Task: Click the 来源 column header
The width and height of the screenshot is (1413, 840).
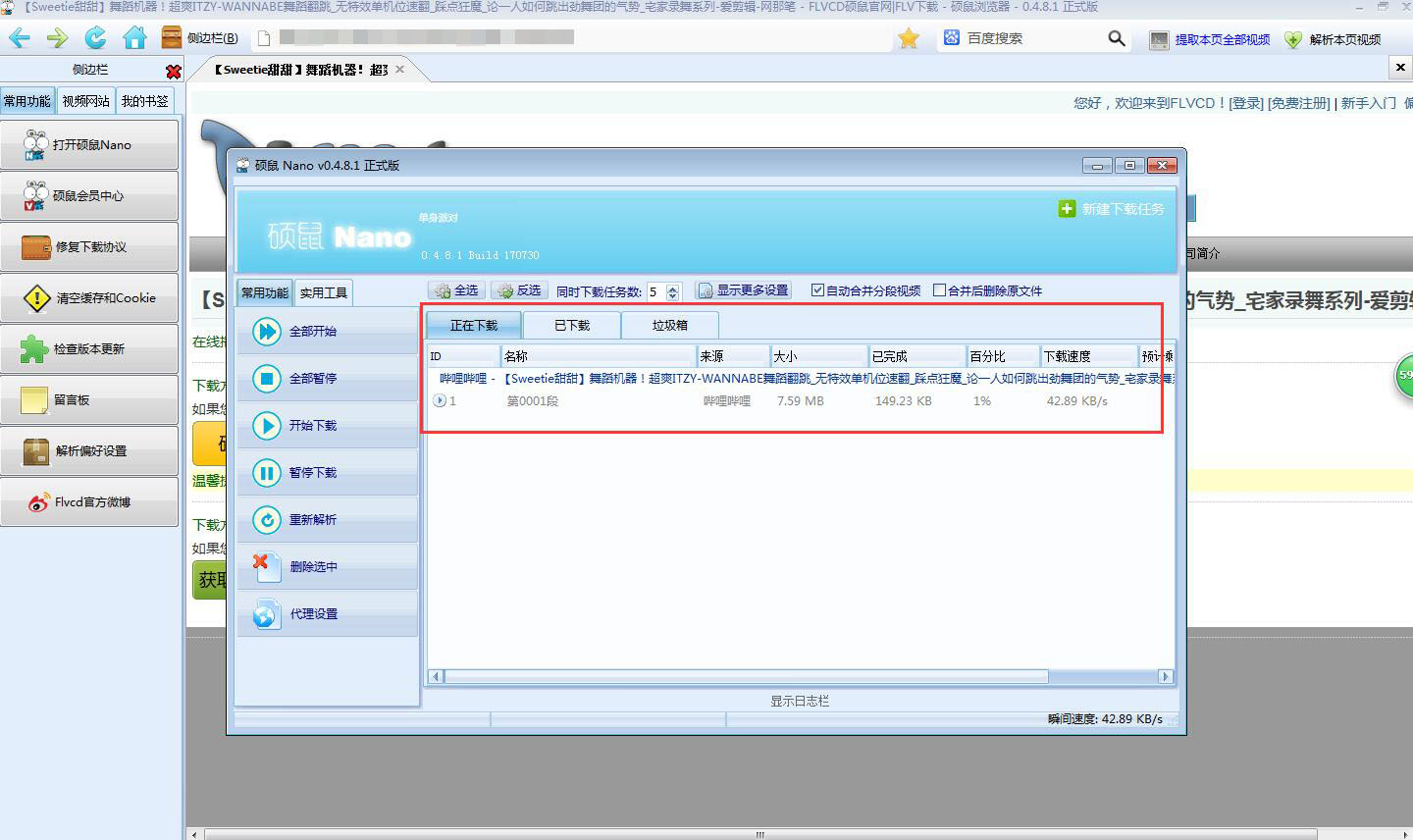Action: pos(733,356)
